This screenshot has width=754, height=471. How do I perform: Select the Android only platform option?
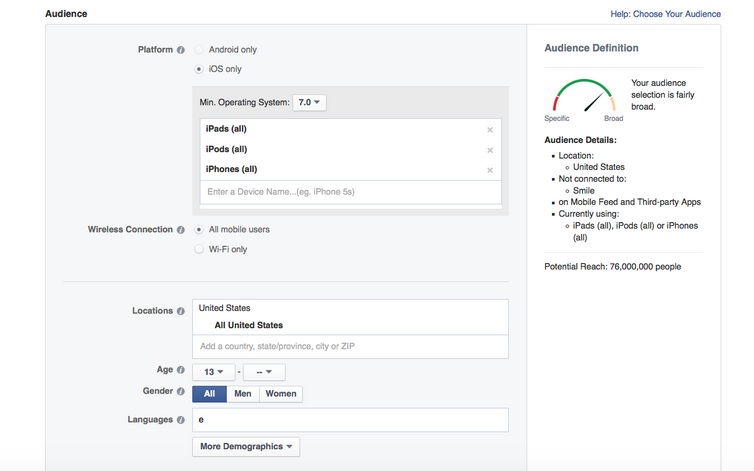(199, 49)
